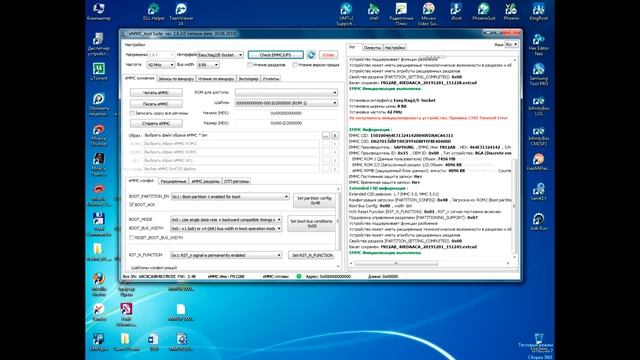Open the Hex Editor Neo desktop icon
This screenshot has height=360, width=640.
(x=538, y=44)
